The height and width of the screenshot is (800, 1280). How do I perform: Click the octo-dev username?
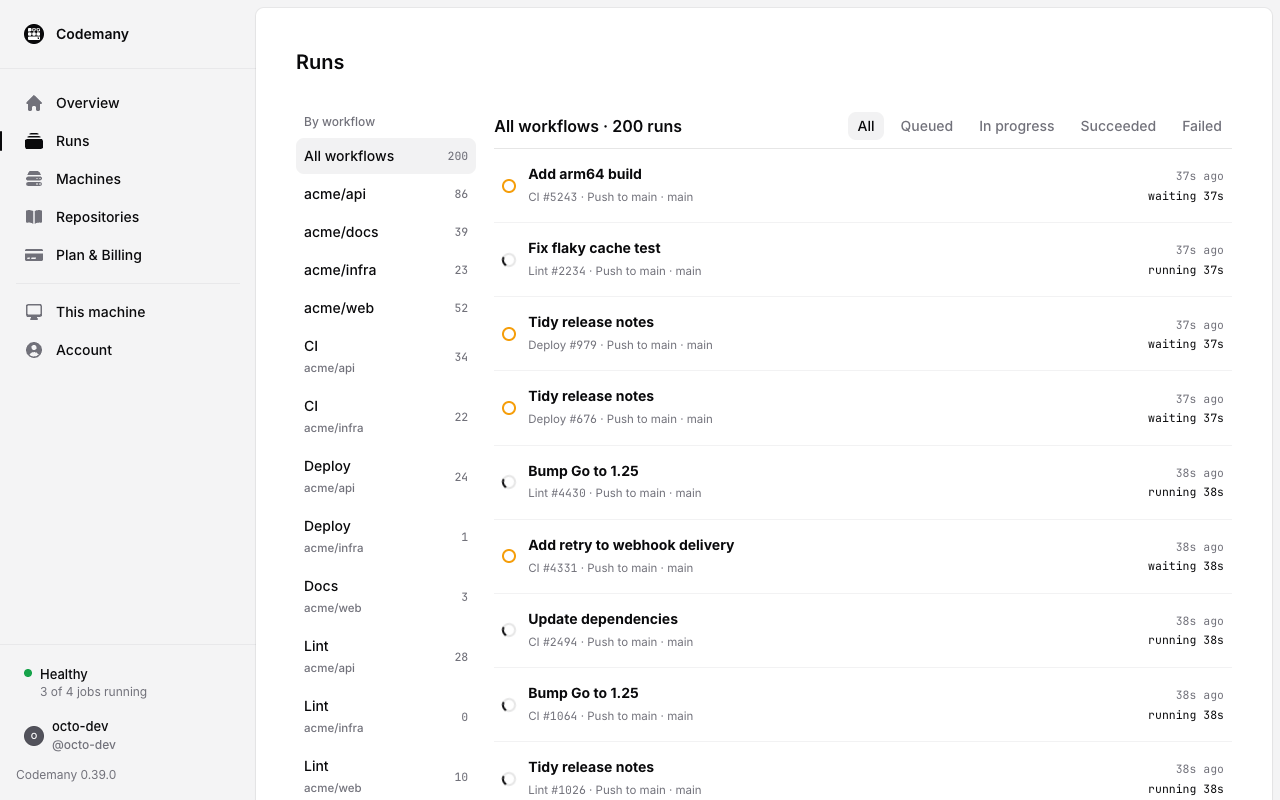point(80,726)
